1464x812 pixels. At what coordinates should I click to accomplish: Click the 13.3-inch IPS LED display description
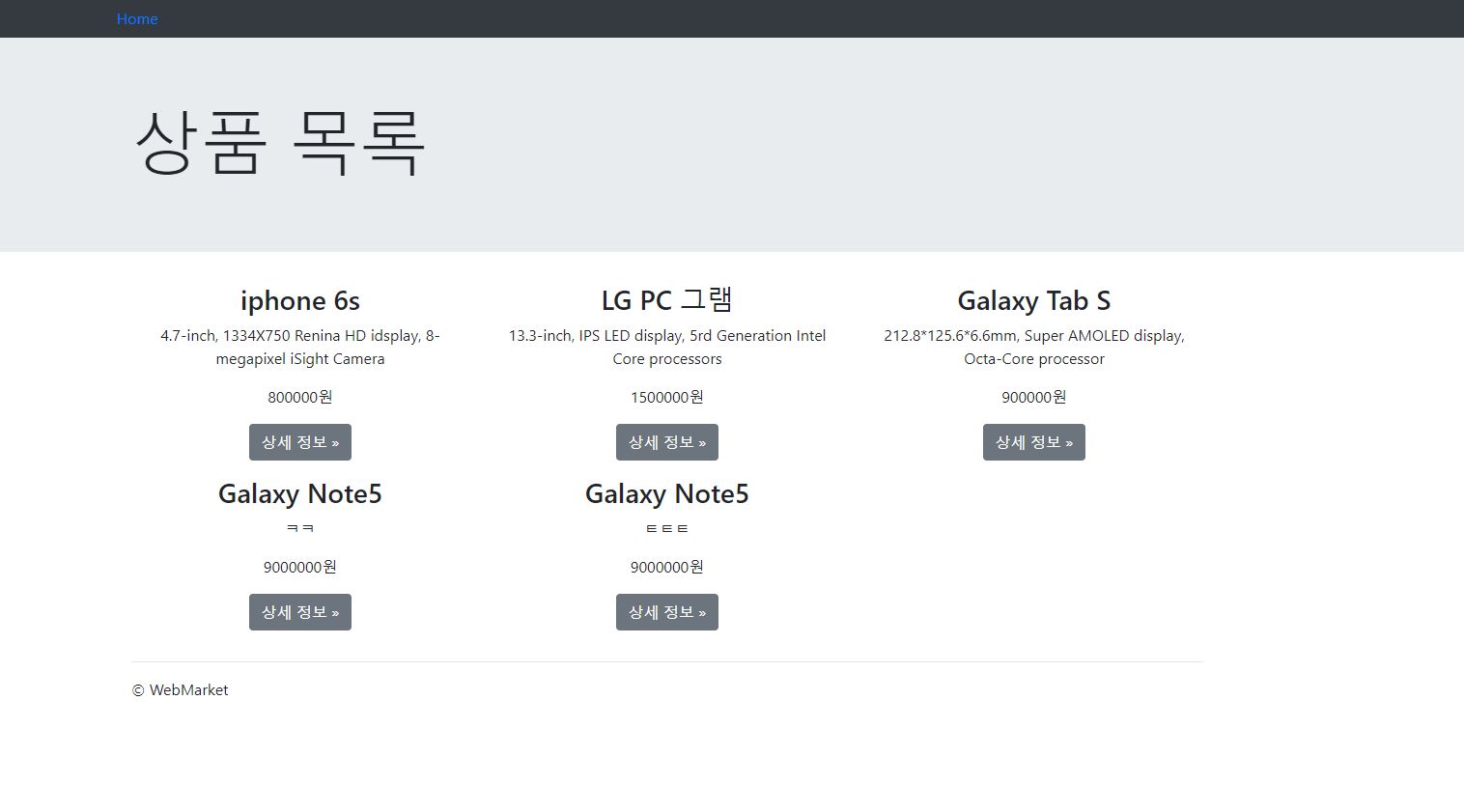pos(667,347)
